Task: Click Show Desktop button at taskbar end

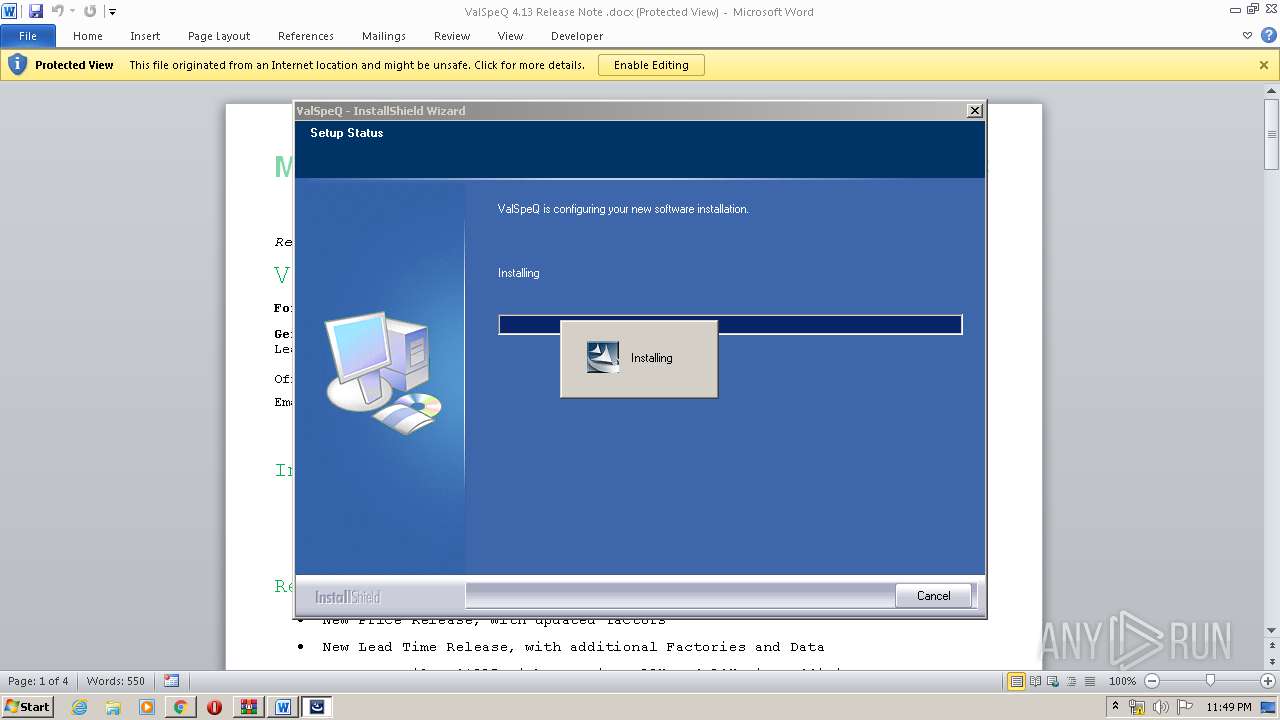Action: (1269, 707)
